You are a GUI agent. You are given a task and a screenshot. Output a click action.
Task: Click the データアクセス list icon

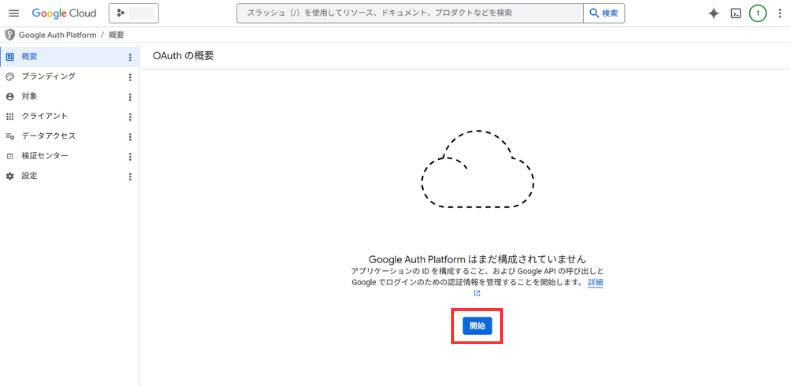(10, 136)
